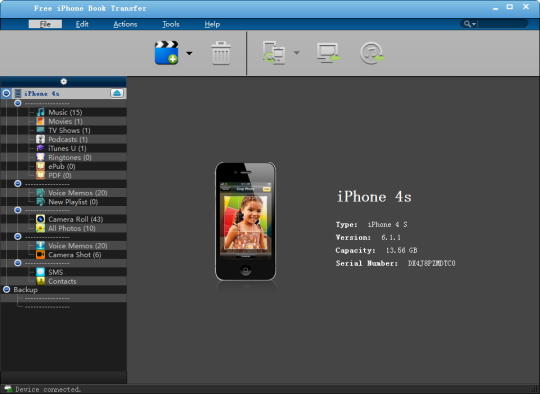
Task: Select TV Shows (1) icon
Action: pos(40,130)
